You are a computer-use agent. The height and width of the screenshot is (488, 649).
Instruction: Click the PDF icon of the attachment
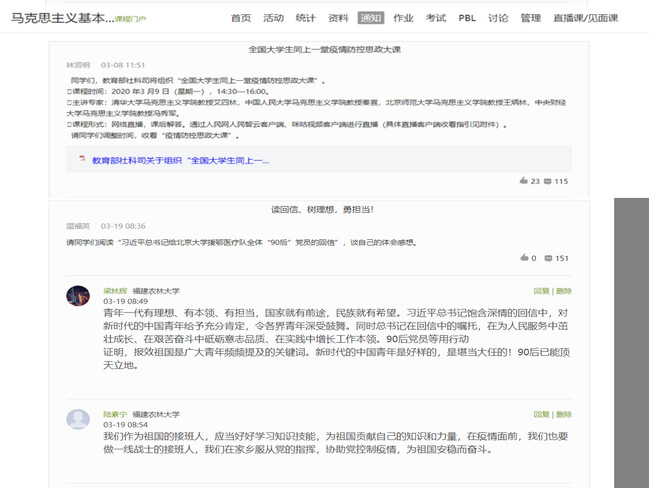[82, 160]
